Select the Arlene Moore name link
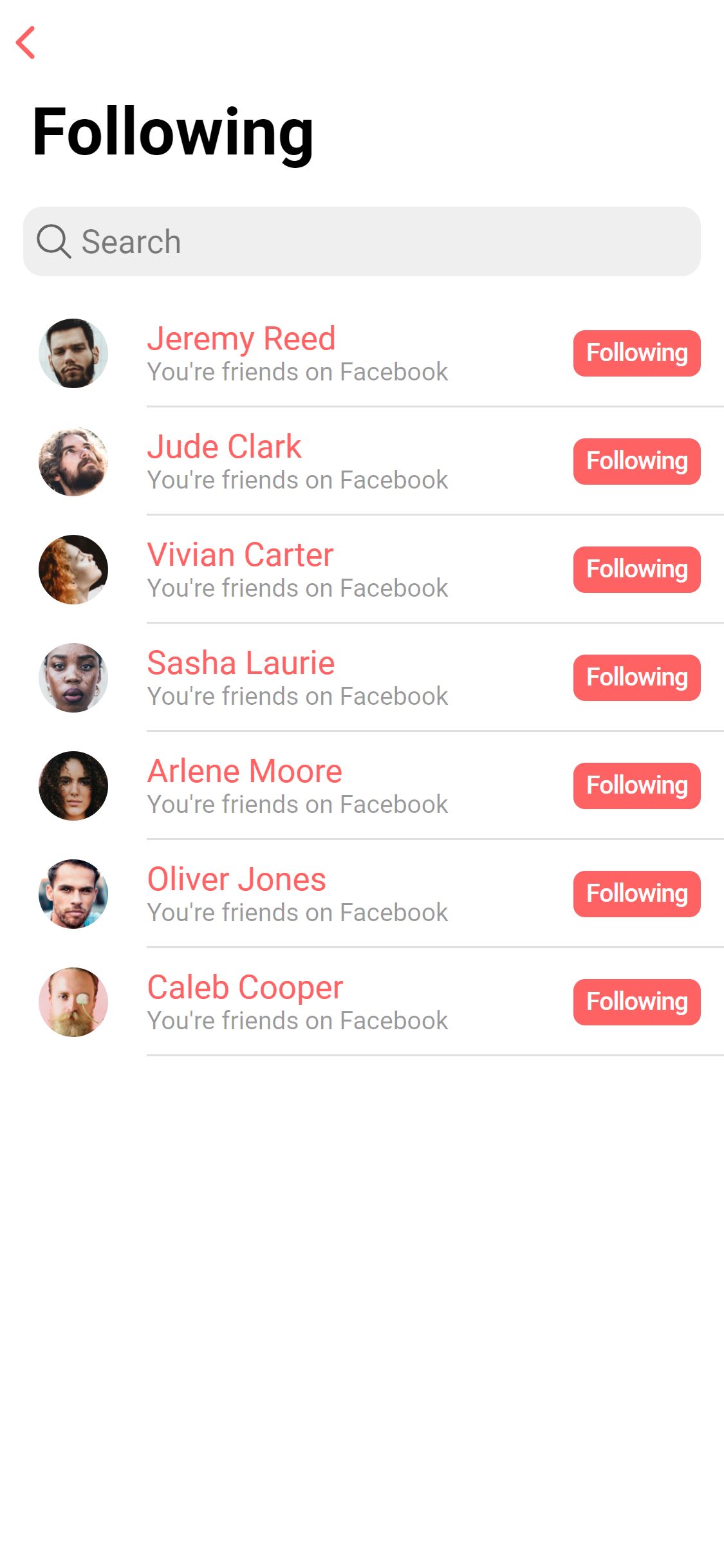 (245, 771)
